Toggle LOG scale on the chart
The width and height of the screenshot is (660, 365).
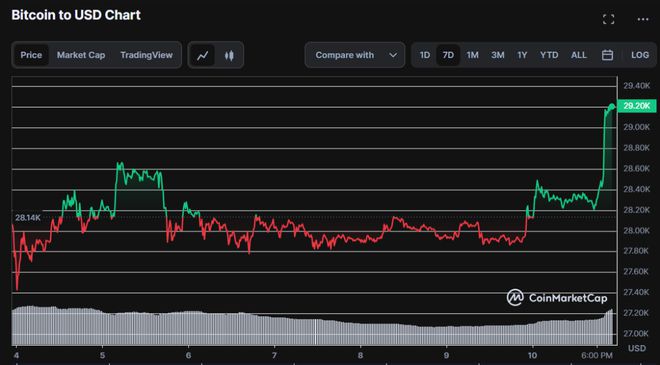pos(640,55)
